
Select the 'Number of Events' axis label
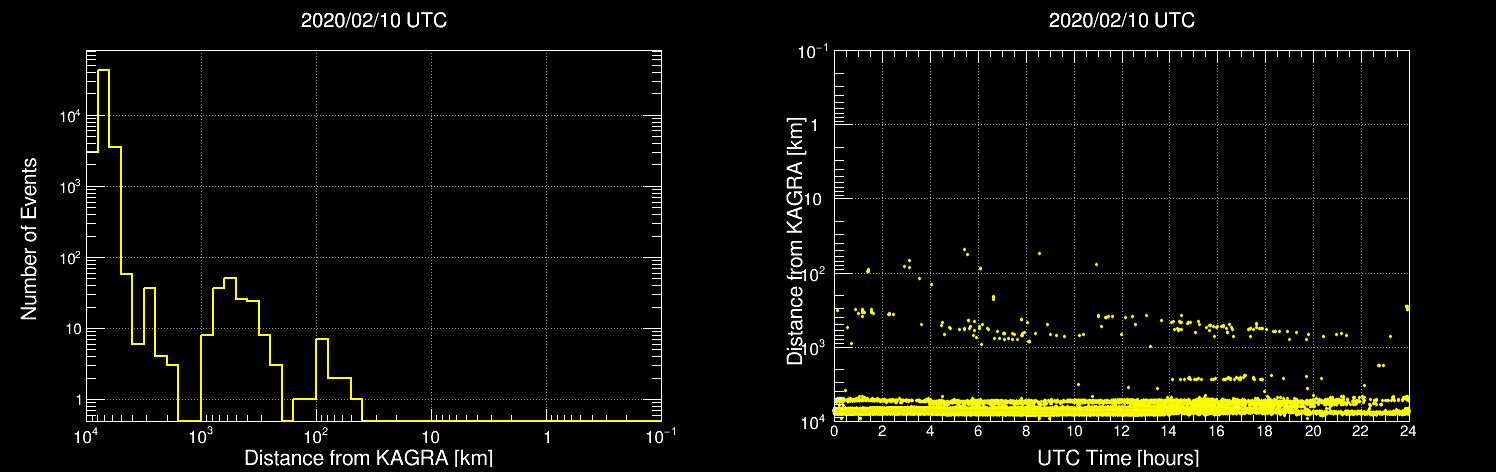29,237
